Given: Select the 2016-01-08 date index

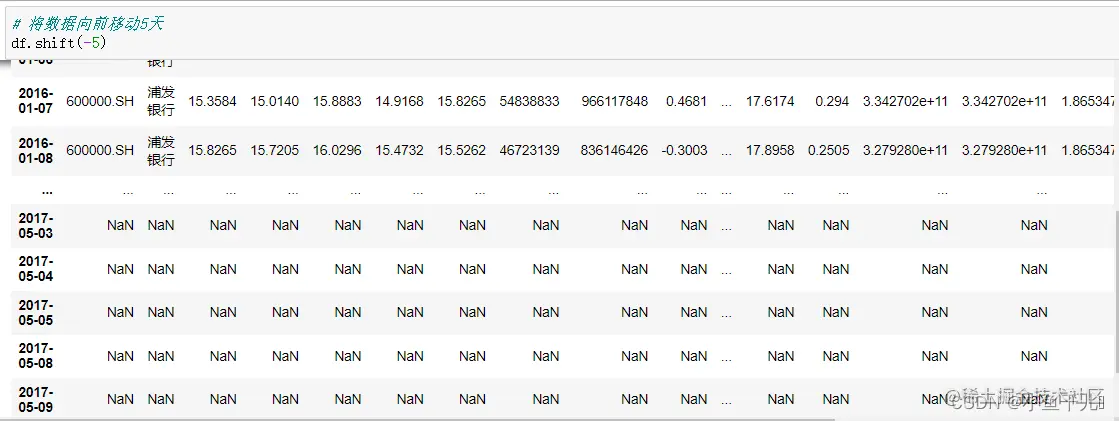Looking at the screenshot, I should 36,151.
